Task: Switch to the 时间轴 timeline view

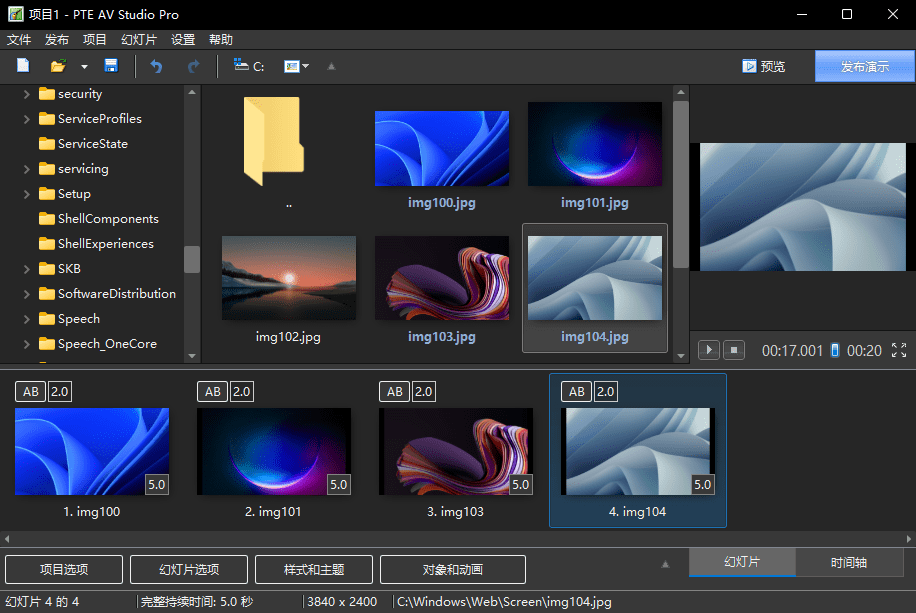Action: click(x=849, y=563)
